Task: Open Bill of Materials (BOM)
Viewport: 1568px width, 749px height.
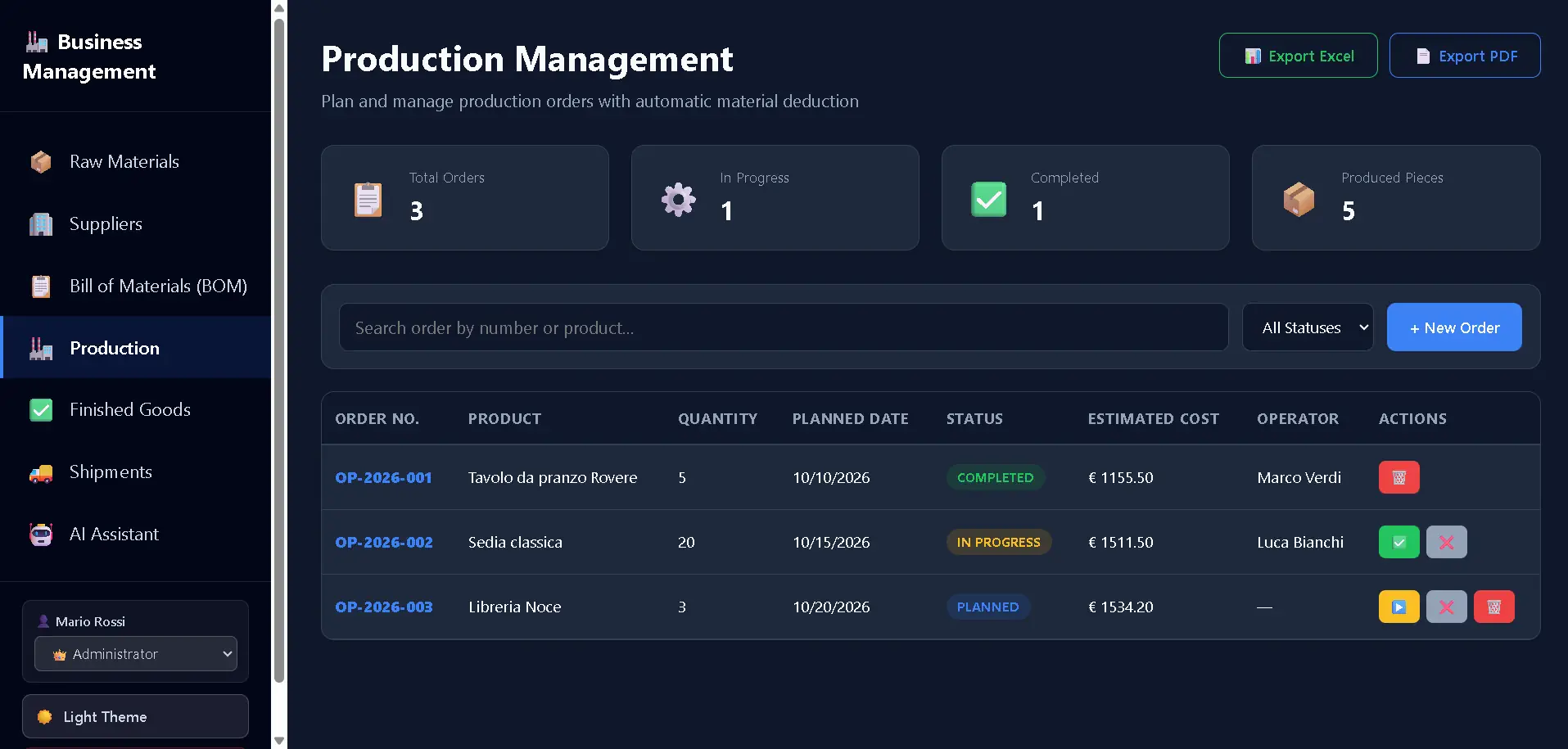Action: (x=135, y=287)
